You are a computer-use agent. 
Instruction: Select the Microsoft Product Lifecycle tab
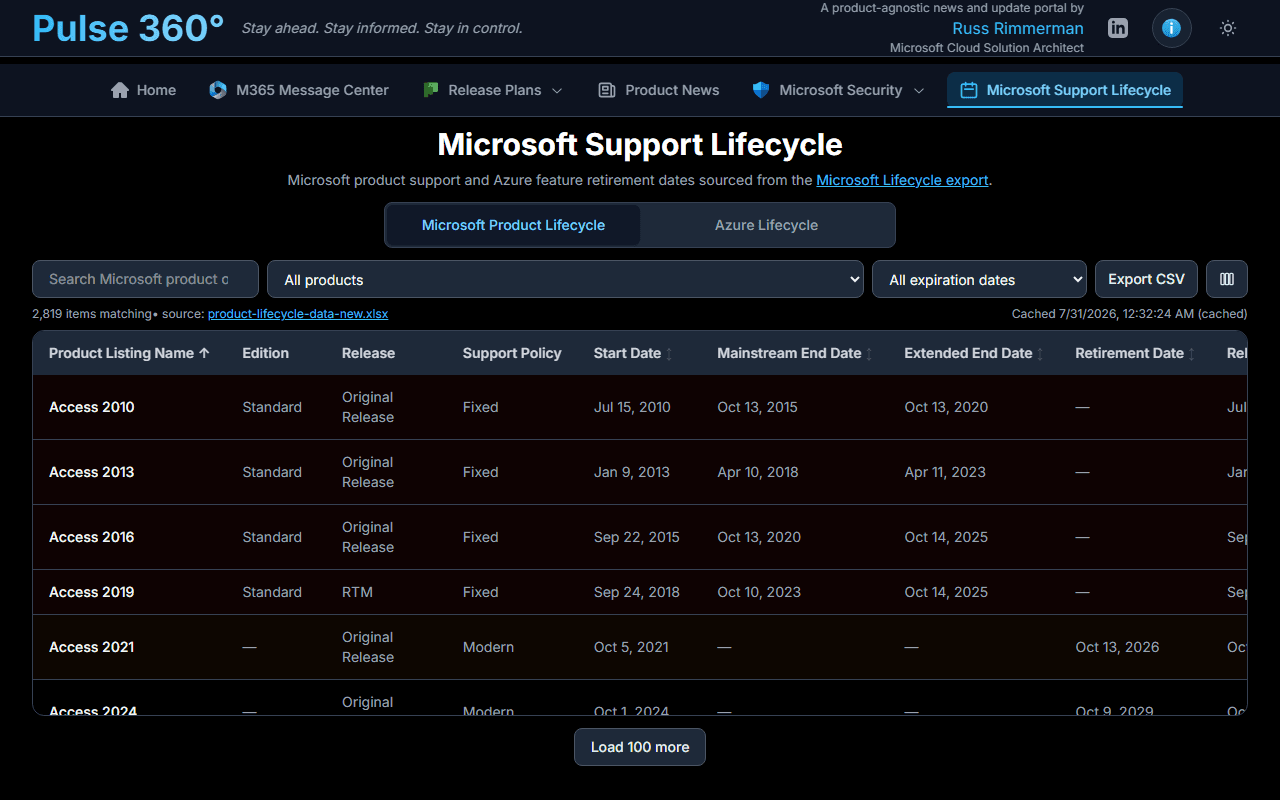tap(513, 225)
